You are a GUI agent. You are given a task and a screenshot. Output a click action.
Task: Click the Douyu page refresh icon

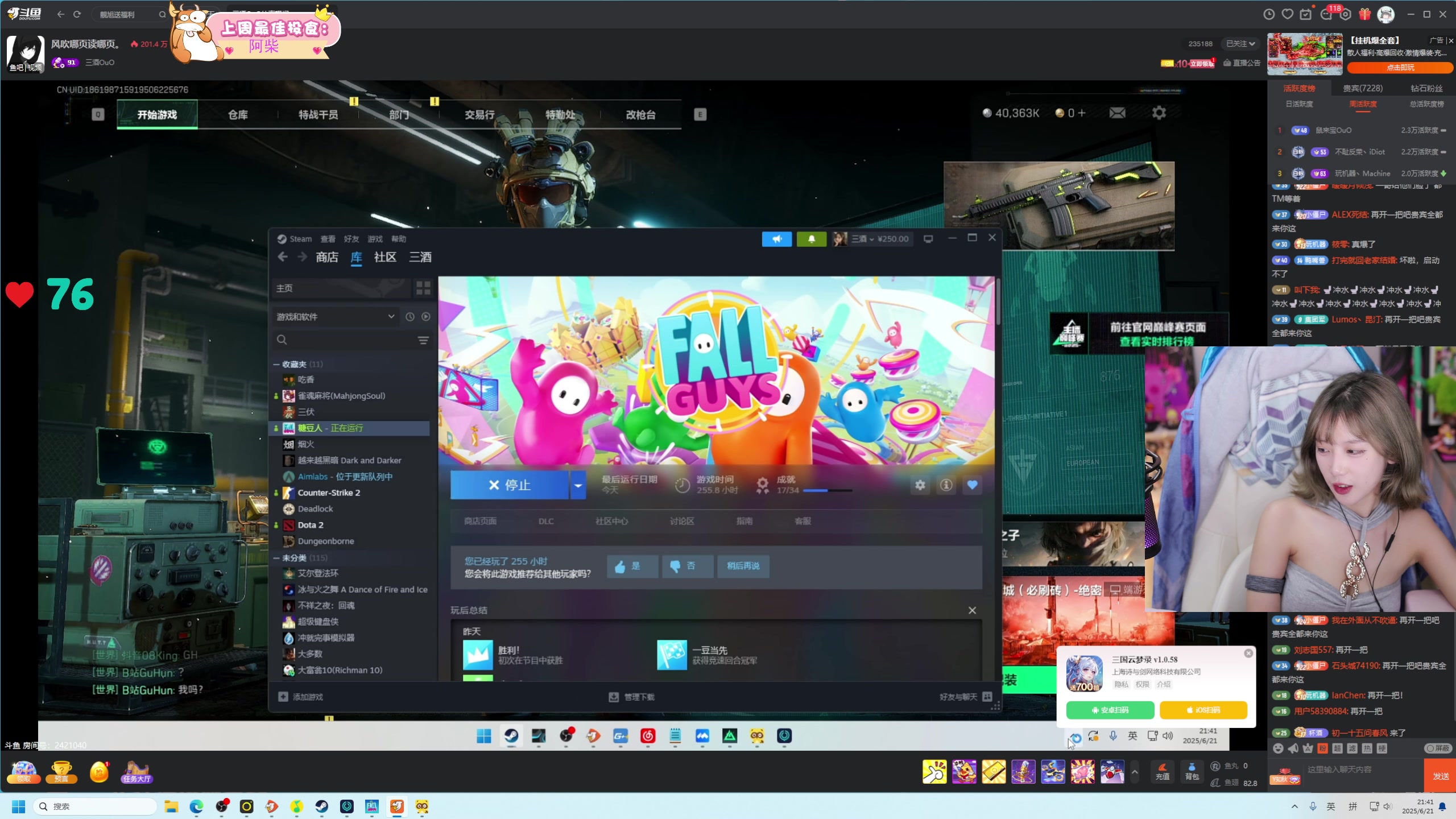coord(77,14)
